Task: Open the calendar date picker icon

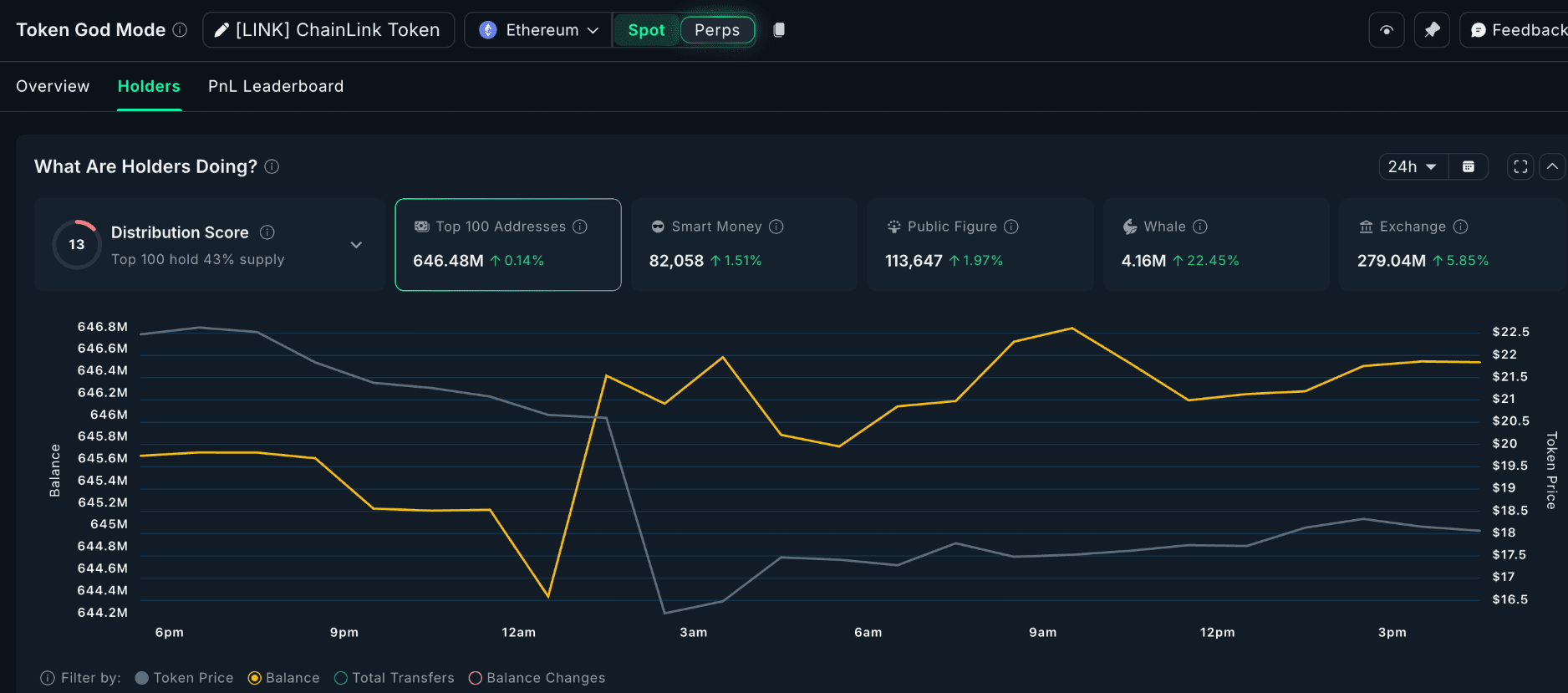Action: pos(1468,166)
